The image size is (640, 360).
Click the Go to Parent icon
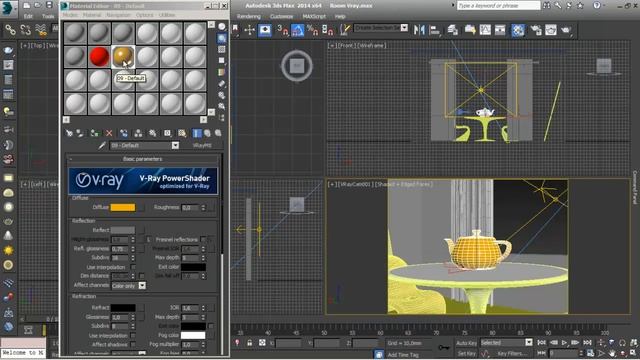tap(207, 133)
